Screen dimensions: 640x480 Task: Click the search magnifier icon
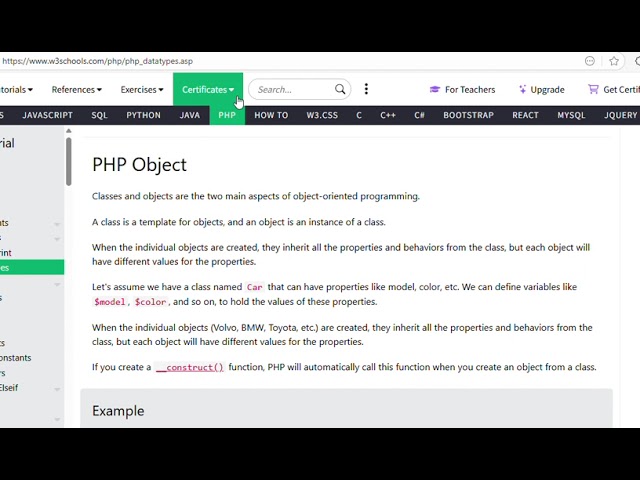tap(340, 89)
